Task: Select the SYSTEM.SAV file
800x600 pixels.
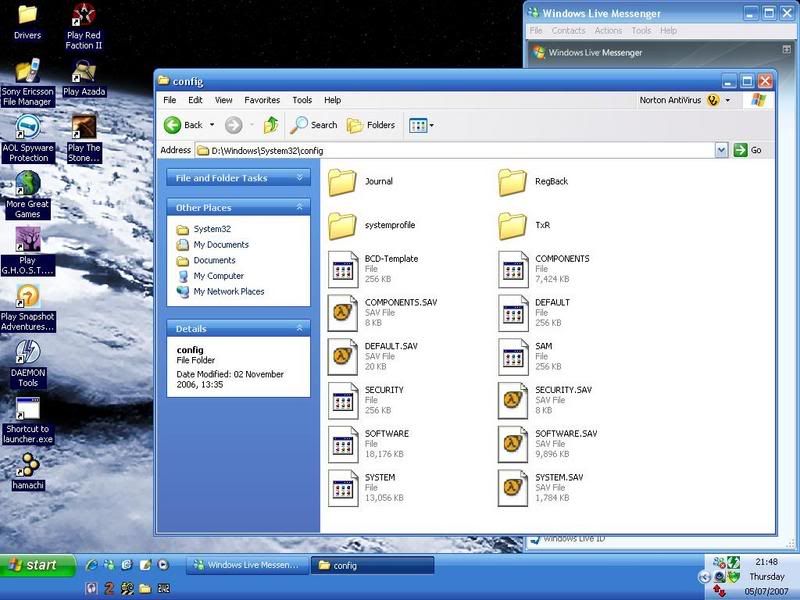Action: [541, 488]
